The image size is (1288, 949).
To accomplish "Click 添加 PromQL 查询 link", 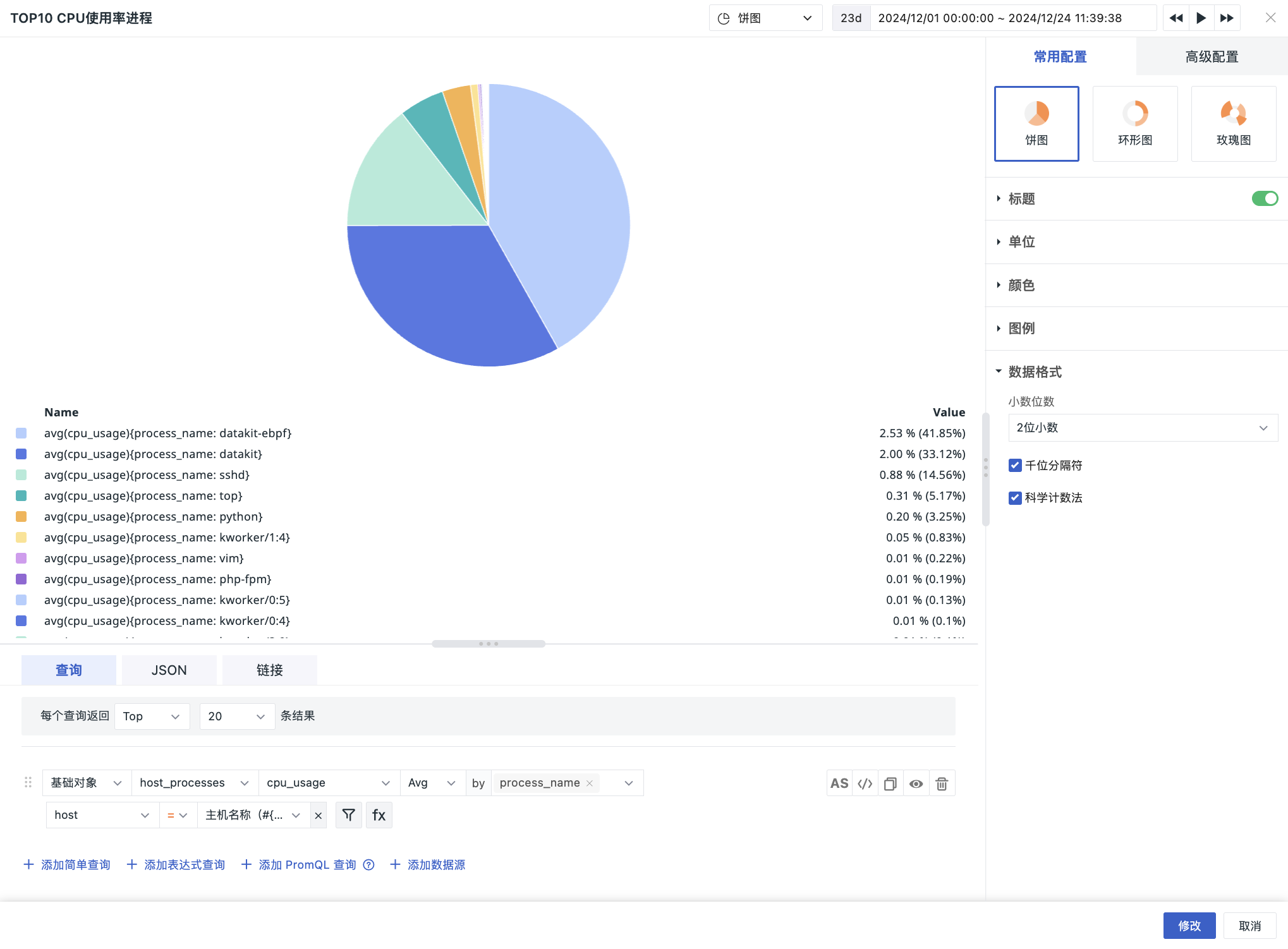I will tap(299, 865).
